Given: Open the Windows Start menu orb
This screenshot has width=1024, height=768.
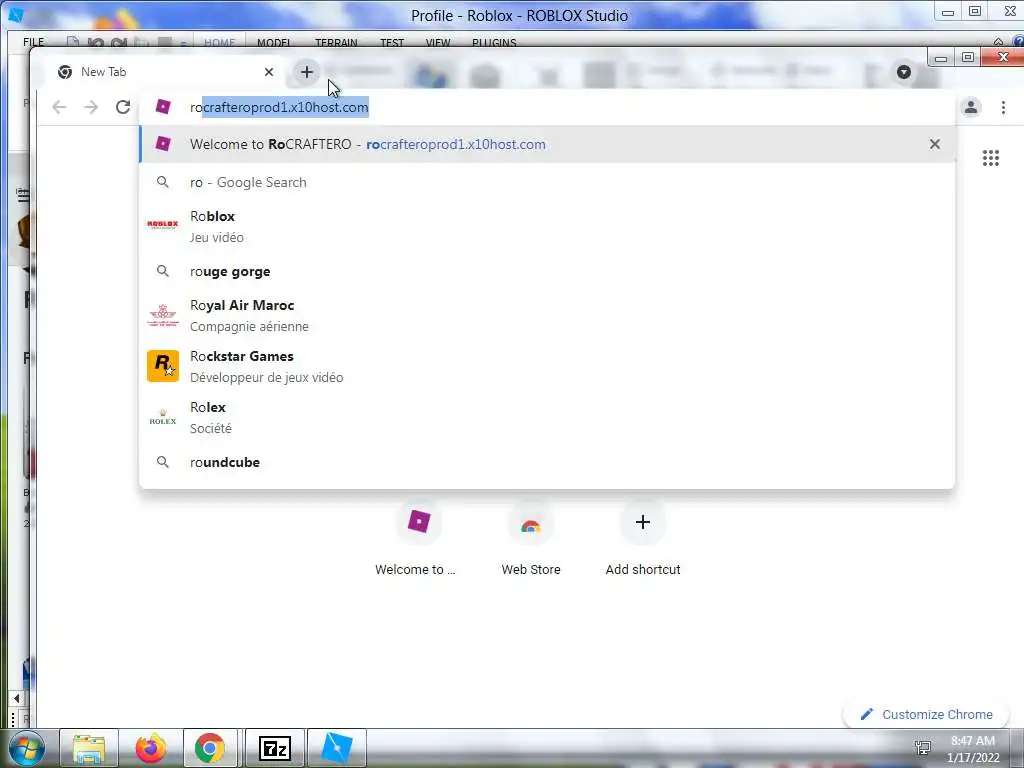Looking at the screenshot, I should [25, 748].
